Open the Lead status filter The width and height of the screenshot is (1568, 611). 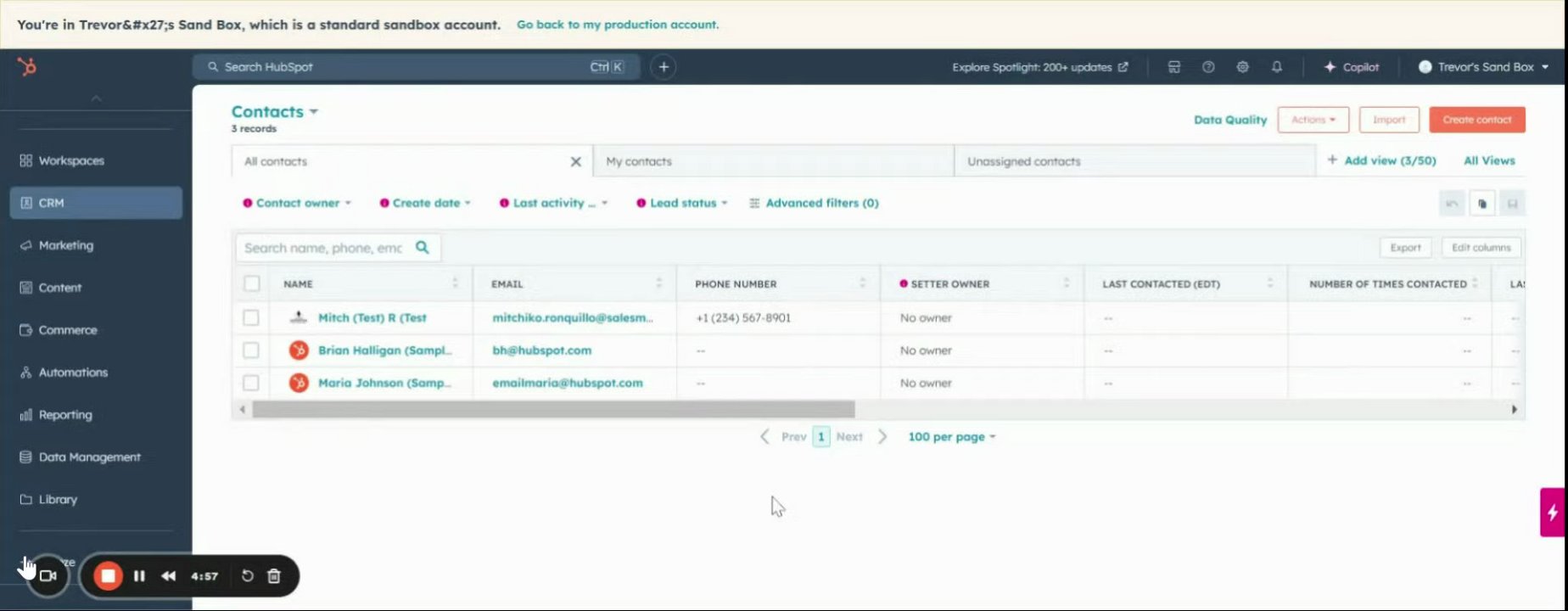682,203
